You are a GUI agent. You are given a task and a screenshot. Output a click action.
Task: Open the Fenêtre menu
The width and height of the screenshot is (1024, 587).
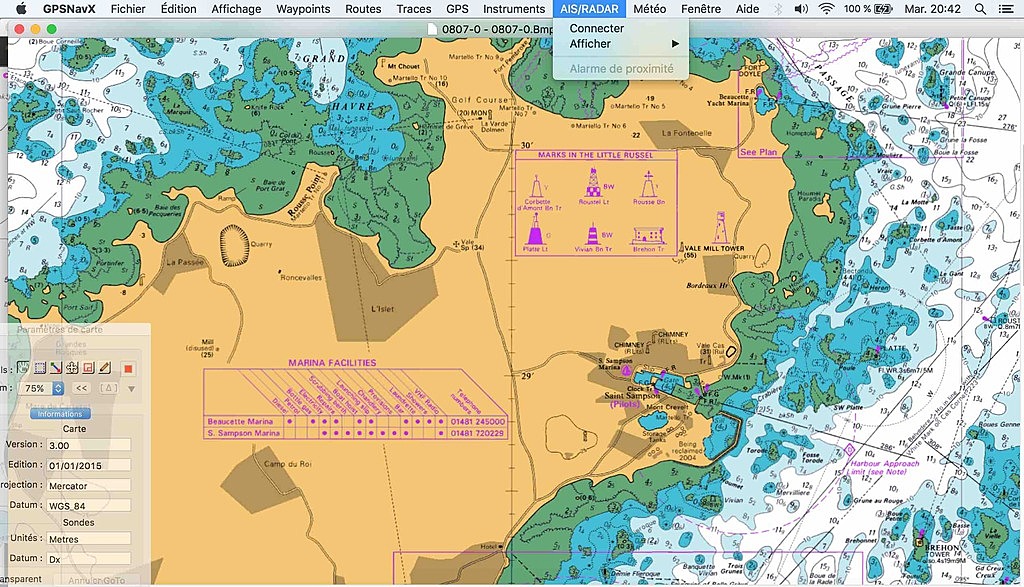point(701,9)
